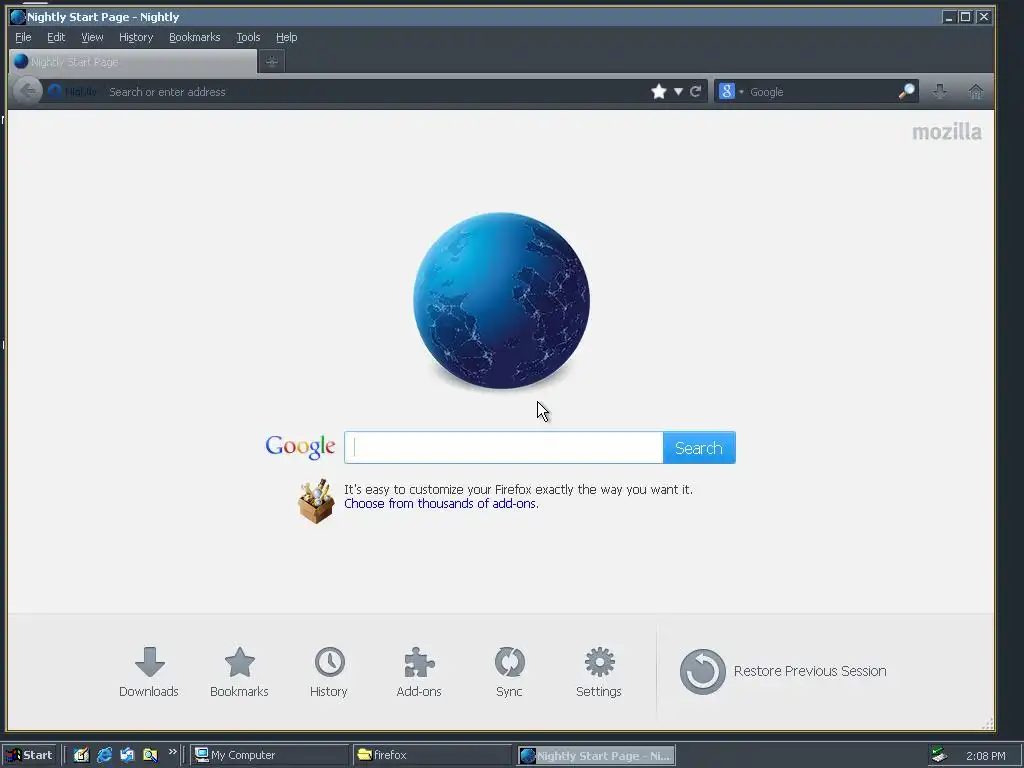1024x768 pixels.
Task: Reload the page using refresh icon
Action: pos(696,91)
